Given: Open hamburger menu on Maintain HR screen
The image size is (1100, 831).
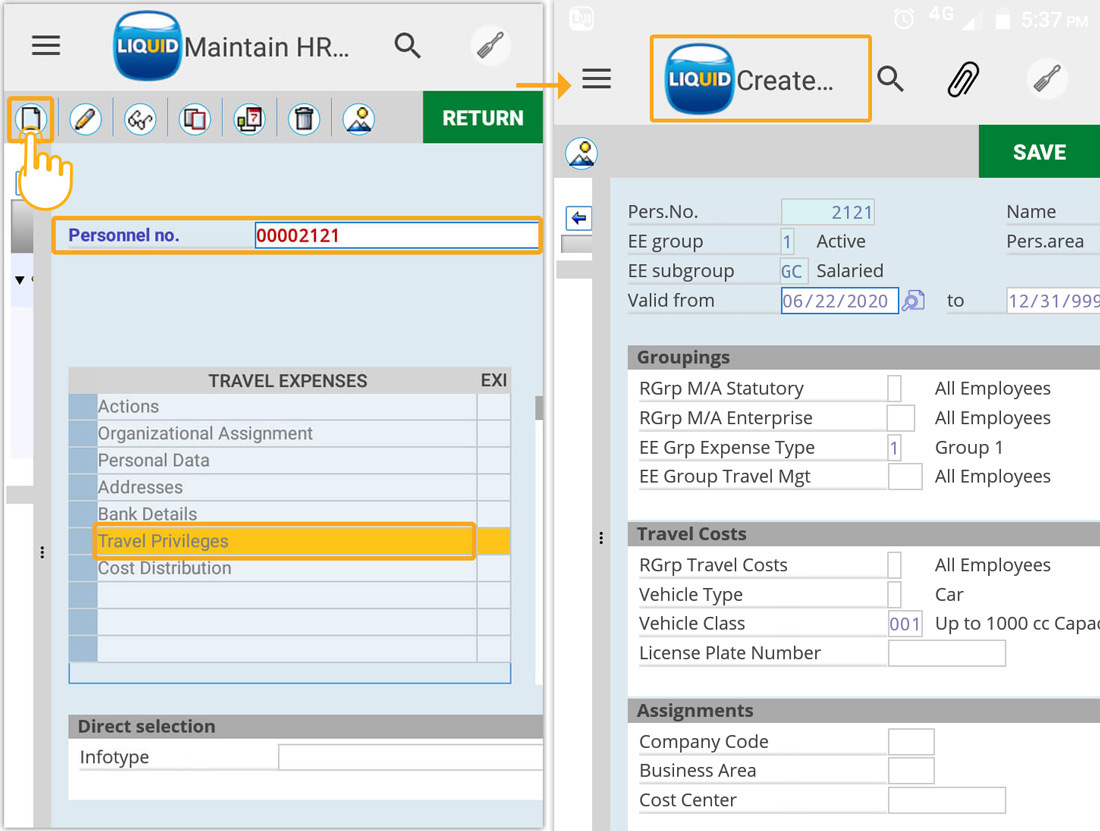Looking at the screenshot, I should (x=46, y=46).
